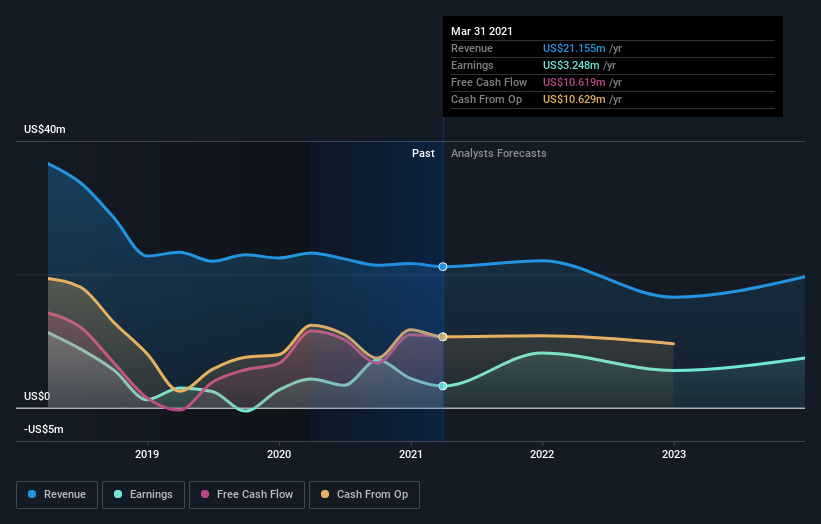Click the pink Free Cash Flow legend dot
The width and height of the screenshot is (821, 524).
tap(205, 494)
